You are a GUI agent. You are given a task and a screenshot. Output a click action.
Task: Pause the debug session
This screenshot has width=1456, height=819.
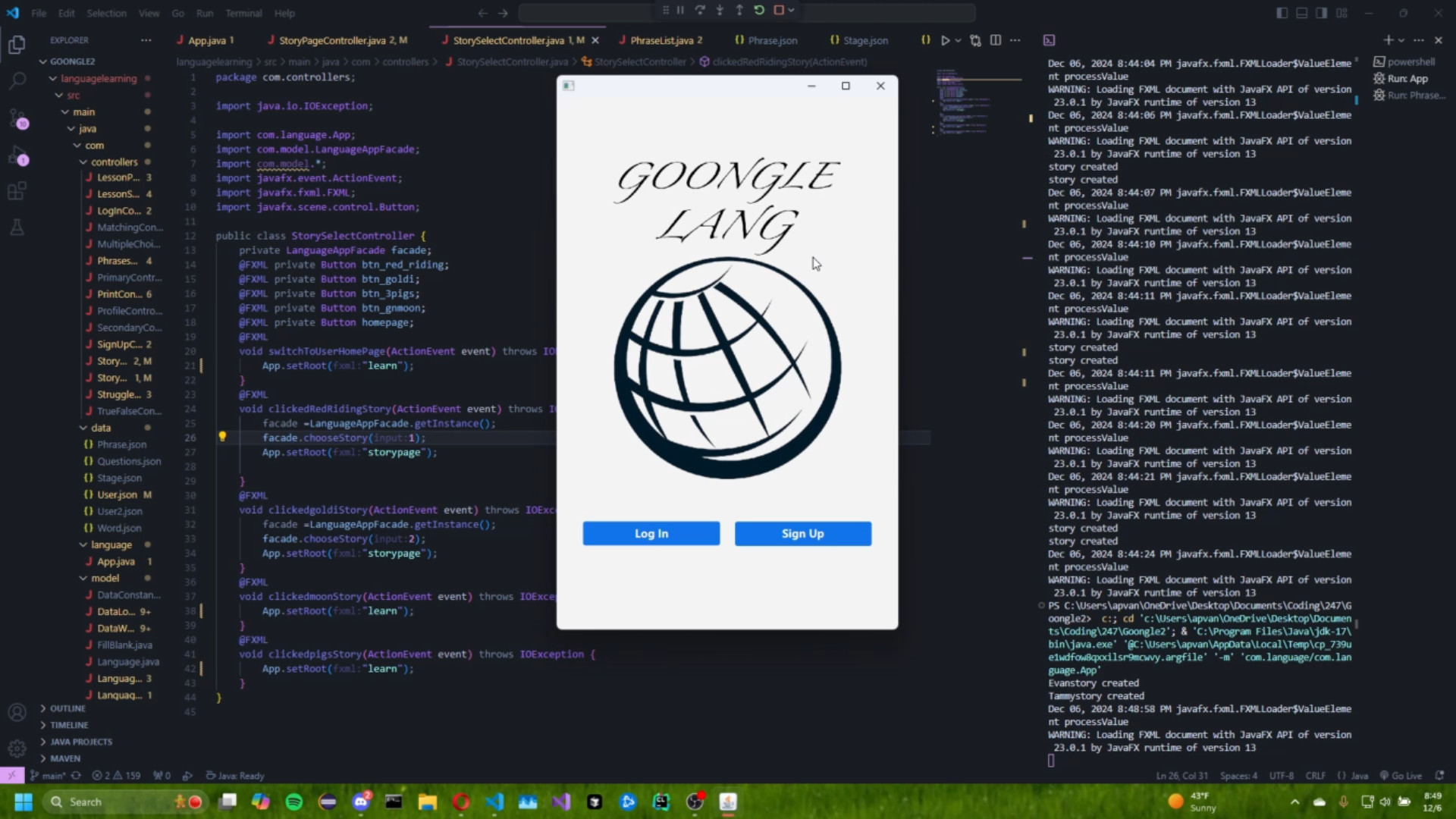680,11
